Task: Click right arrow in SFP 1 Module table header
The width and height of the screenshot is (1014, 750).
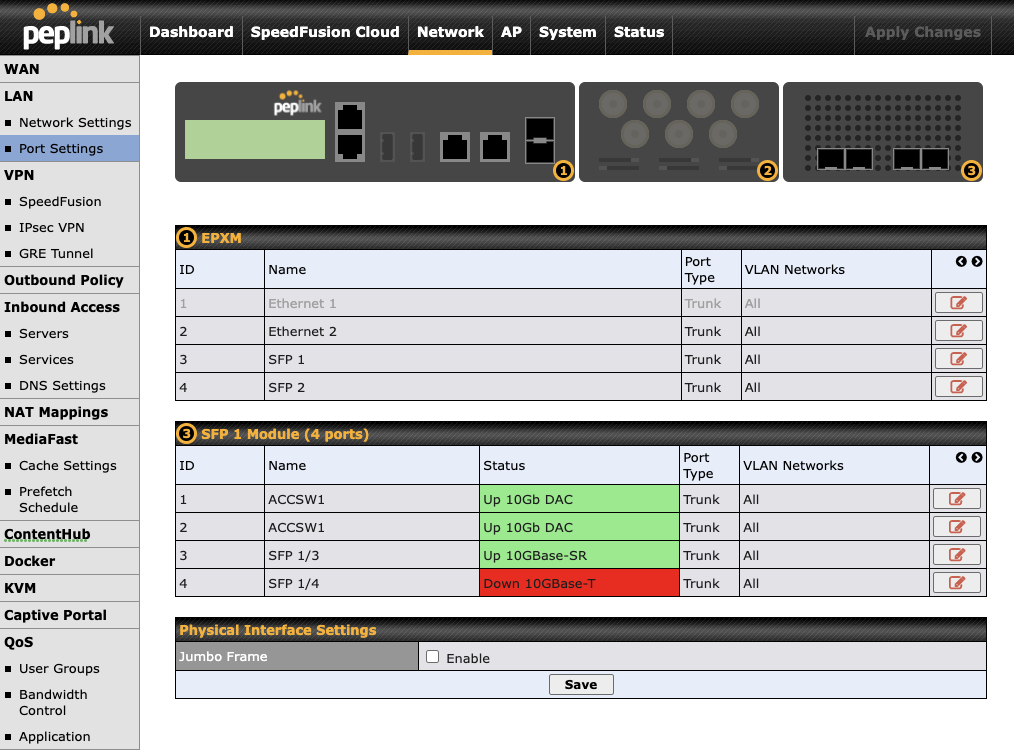Action: point(976,457)
